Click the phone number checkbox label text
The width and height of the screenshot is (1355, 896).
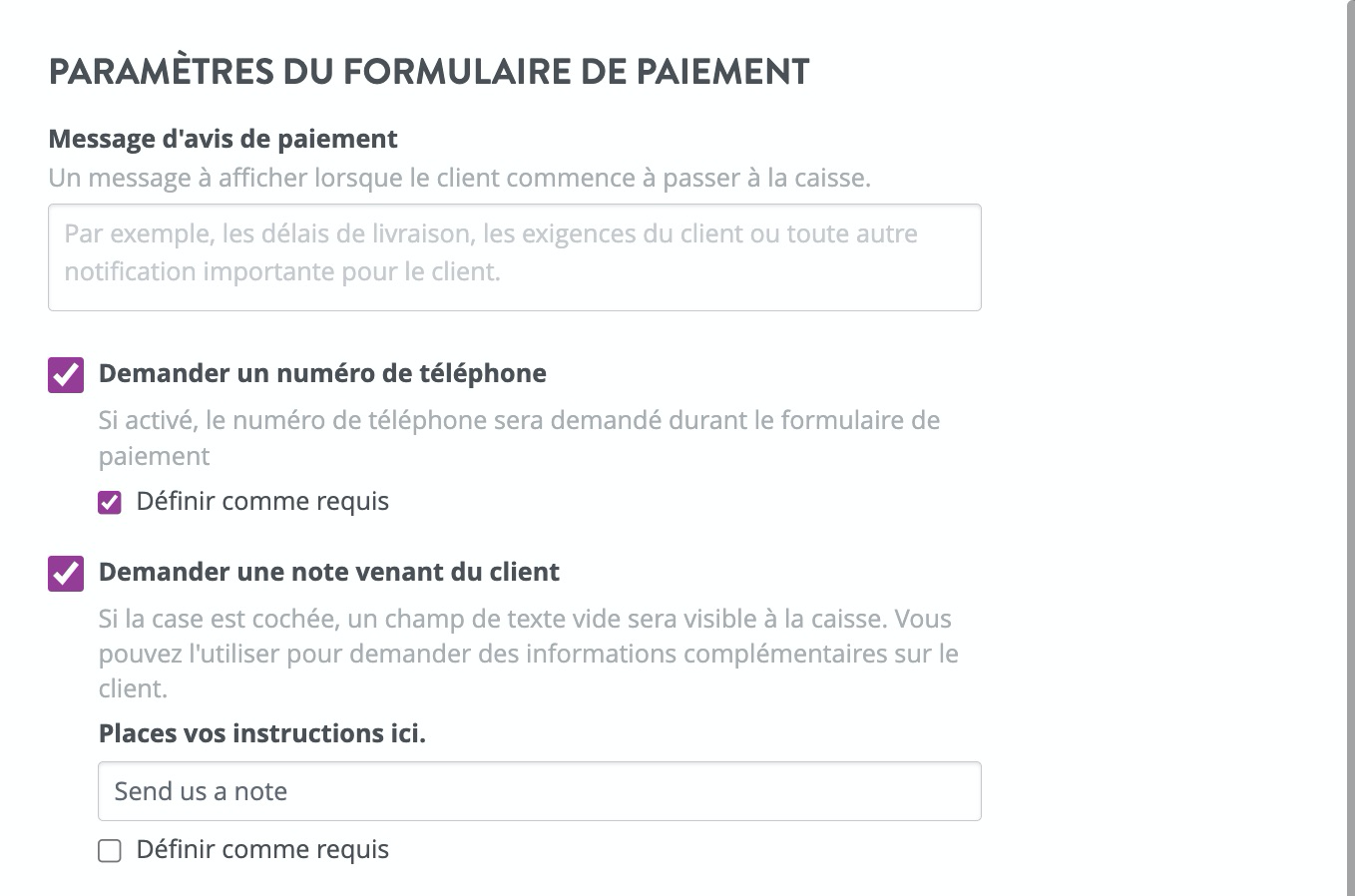(x=321, y=373)
